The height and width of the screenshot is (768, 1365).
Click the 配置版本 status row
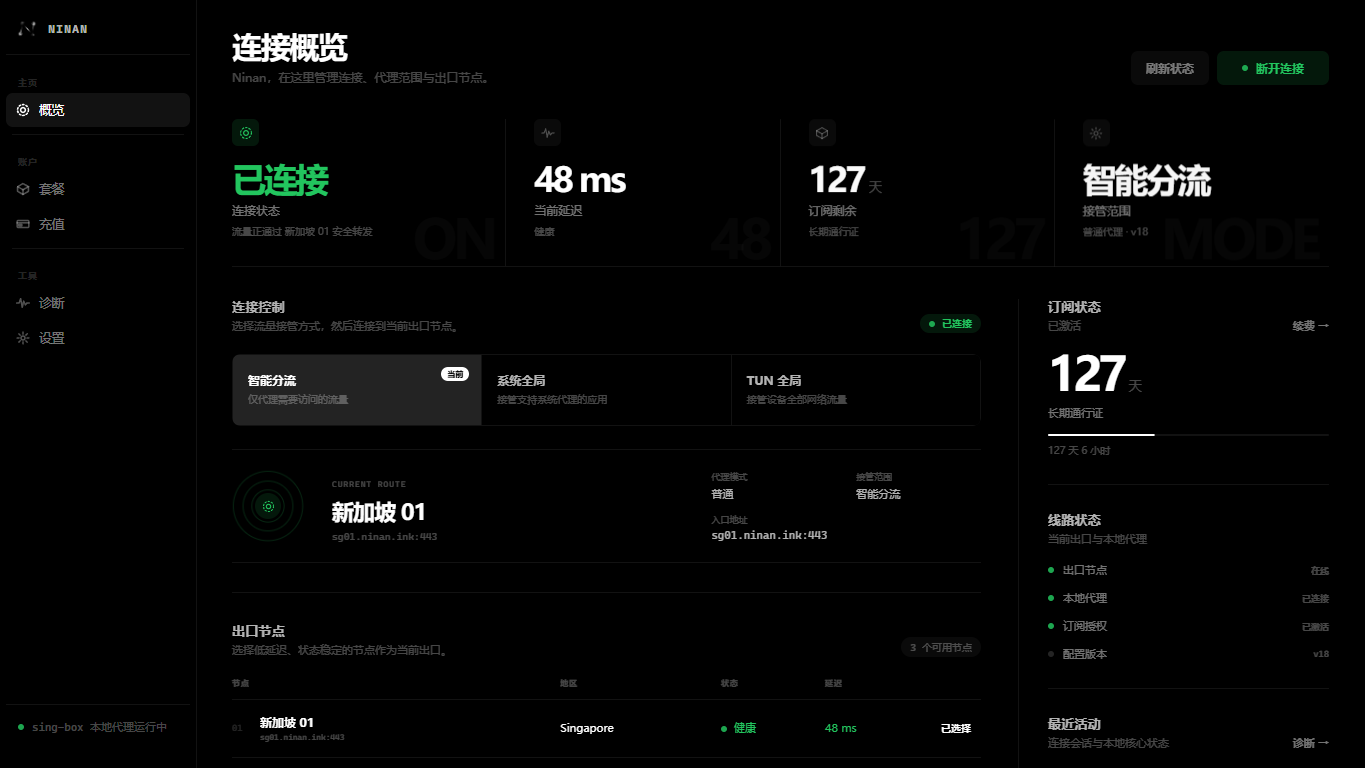click(1188, 654)
